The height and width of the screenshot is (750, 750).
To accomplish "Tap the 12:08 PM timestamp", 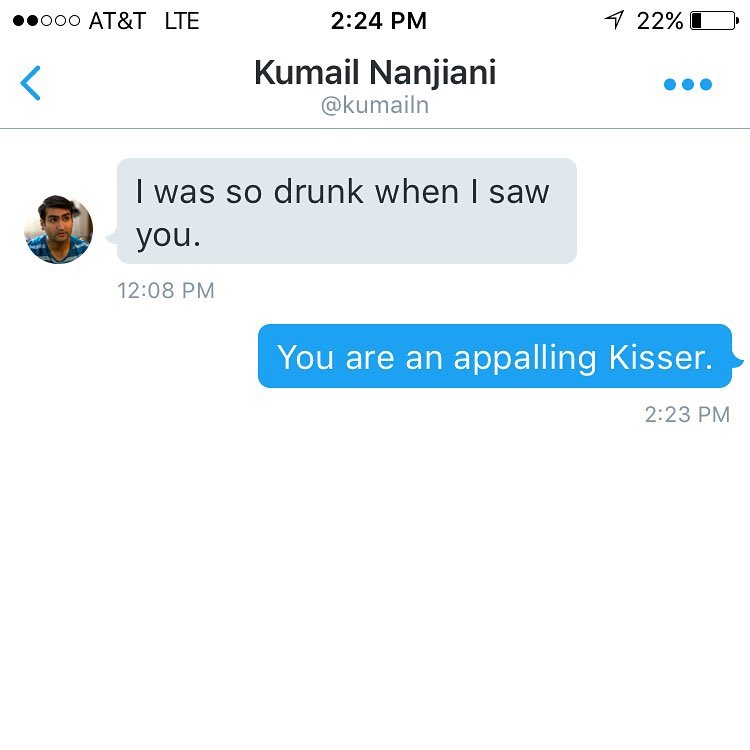I will tap(166, 291).
